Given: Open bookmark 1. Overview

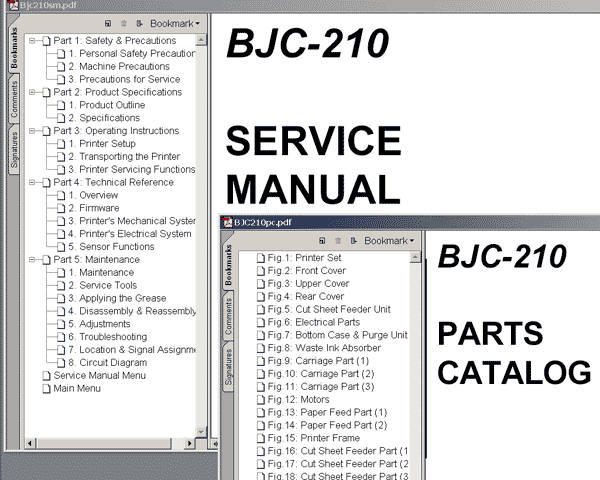Looking at the screenshot, I should click(x=93, y=195).
